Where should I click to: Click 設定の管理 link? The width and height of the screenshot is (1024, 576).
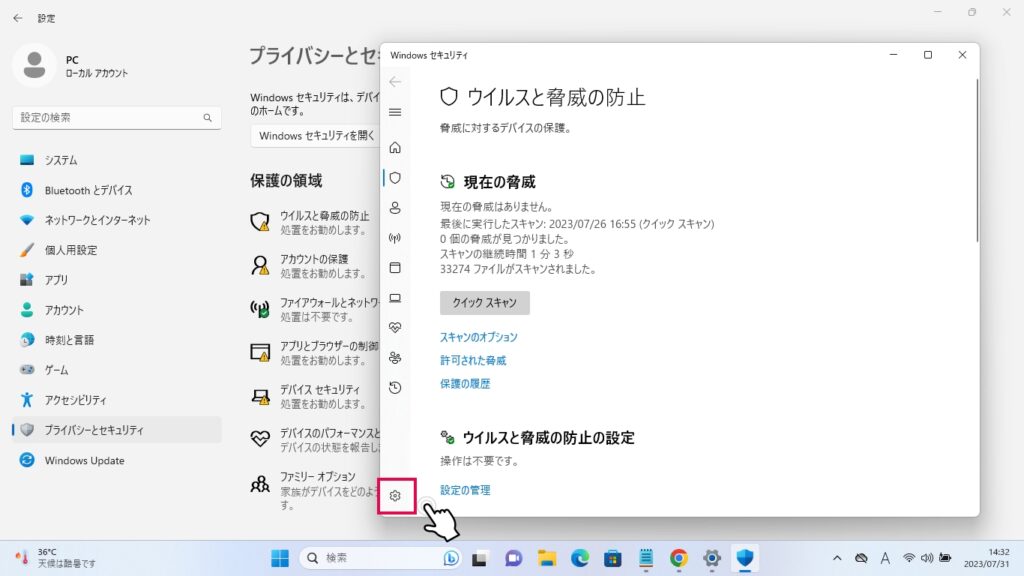[465, 490]
